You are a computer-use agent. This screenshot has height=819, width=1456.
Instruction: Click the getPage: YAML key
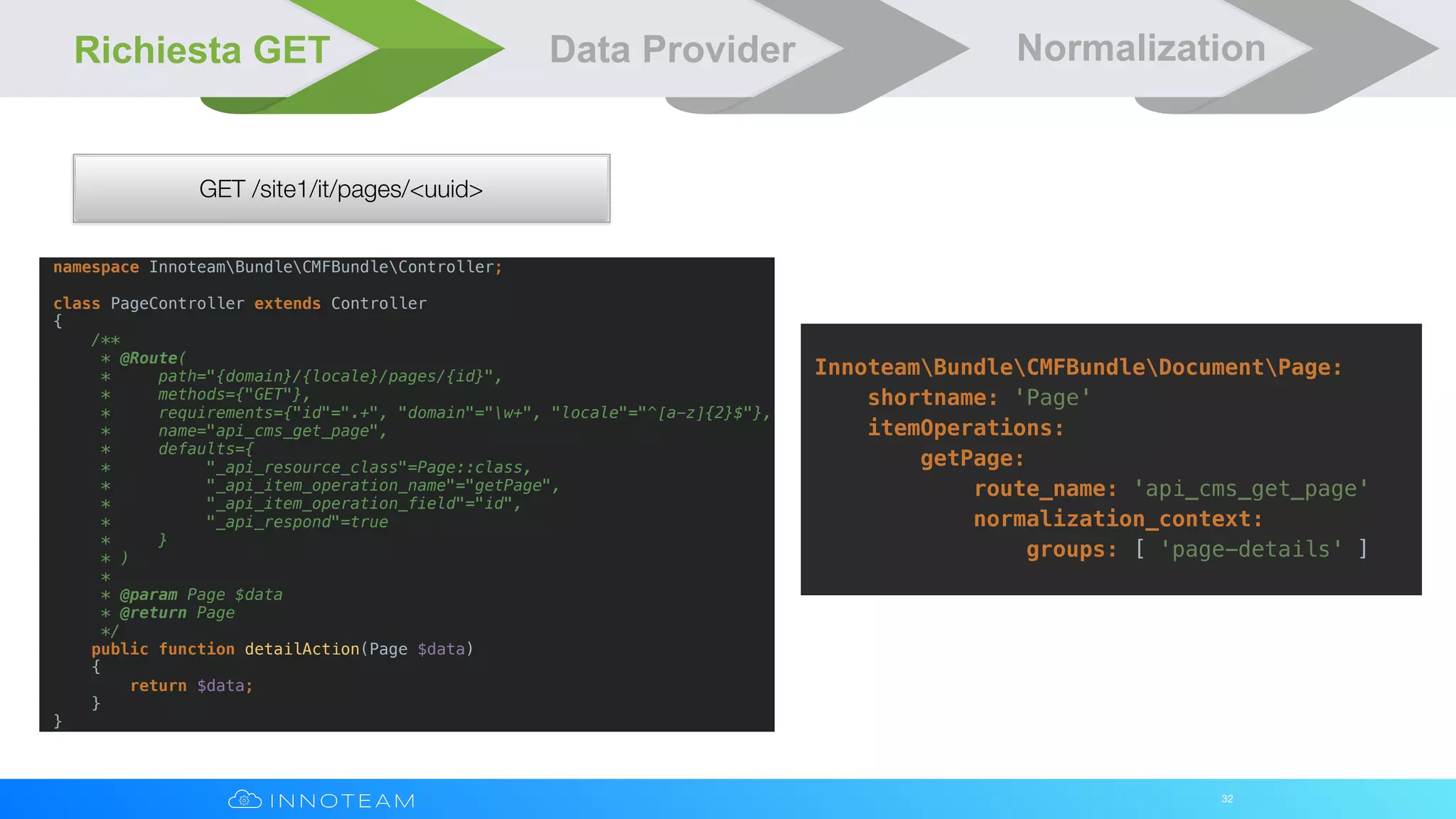pos(973,459)
